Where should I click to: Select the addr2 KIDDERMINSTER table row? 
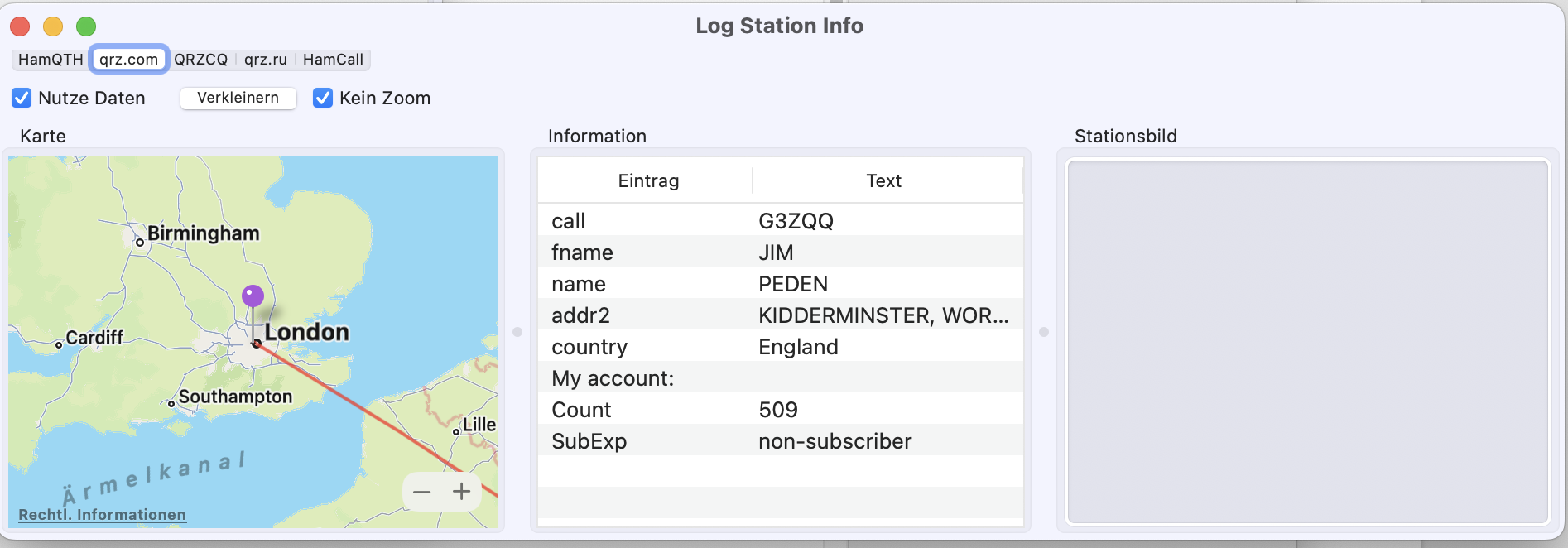pos(781,315)
